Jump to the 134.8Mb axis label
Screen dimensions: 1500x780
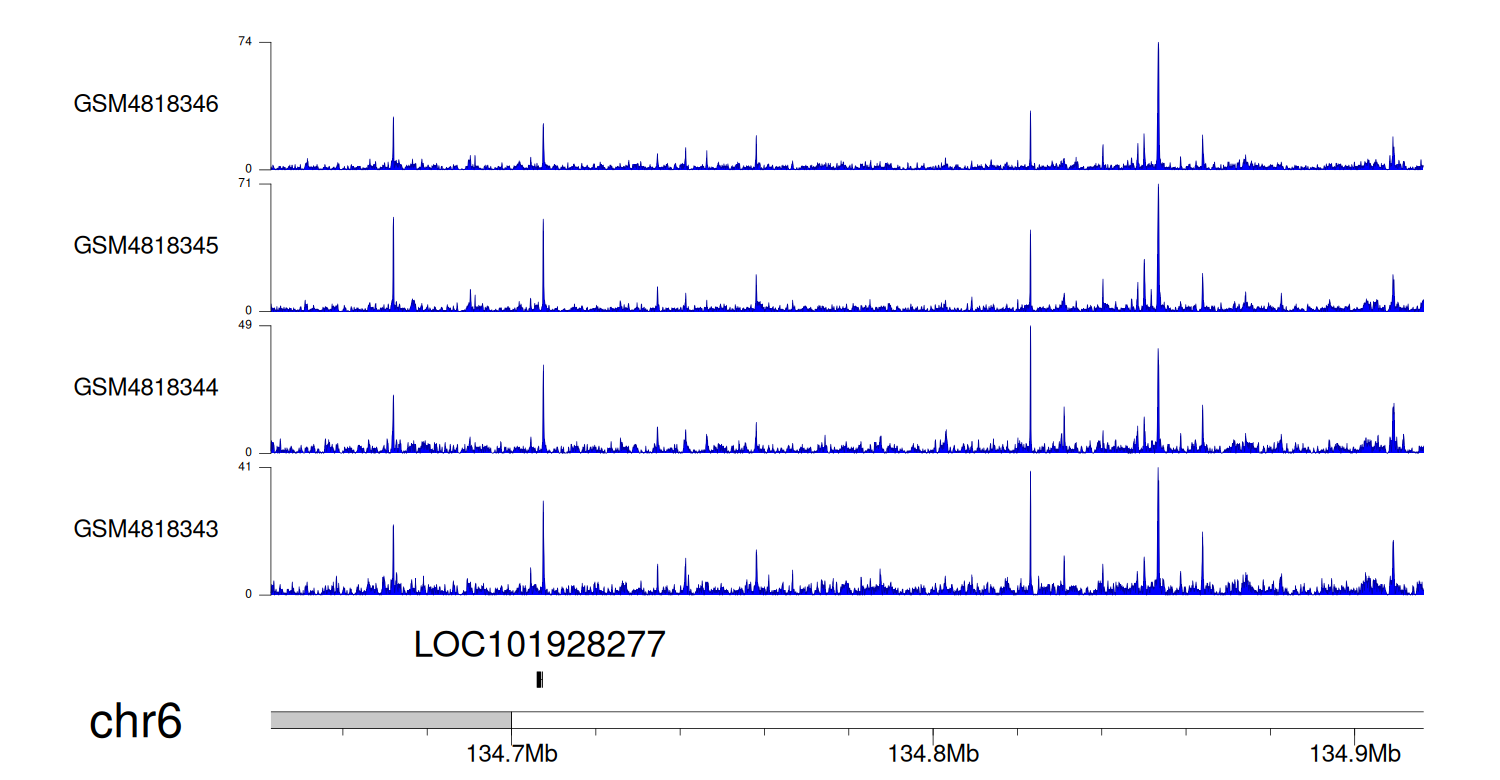tap(933, 754)
